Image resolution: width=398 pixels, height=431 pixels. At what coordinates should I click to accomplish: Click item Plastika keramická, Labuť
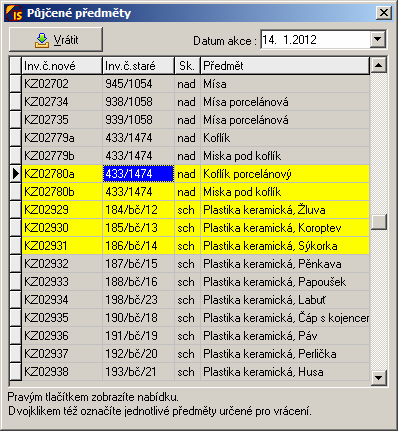point(285,300)
